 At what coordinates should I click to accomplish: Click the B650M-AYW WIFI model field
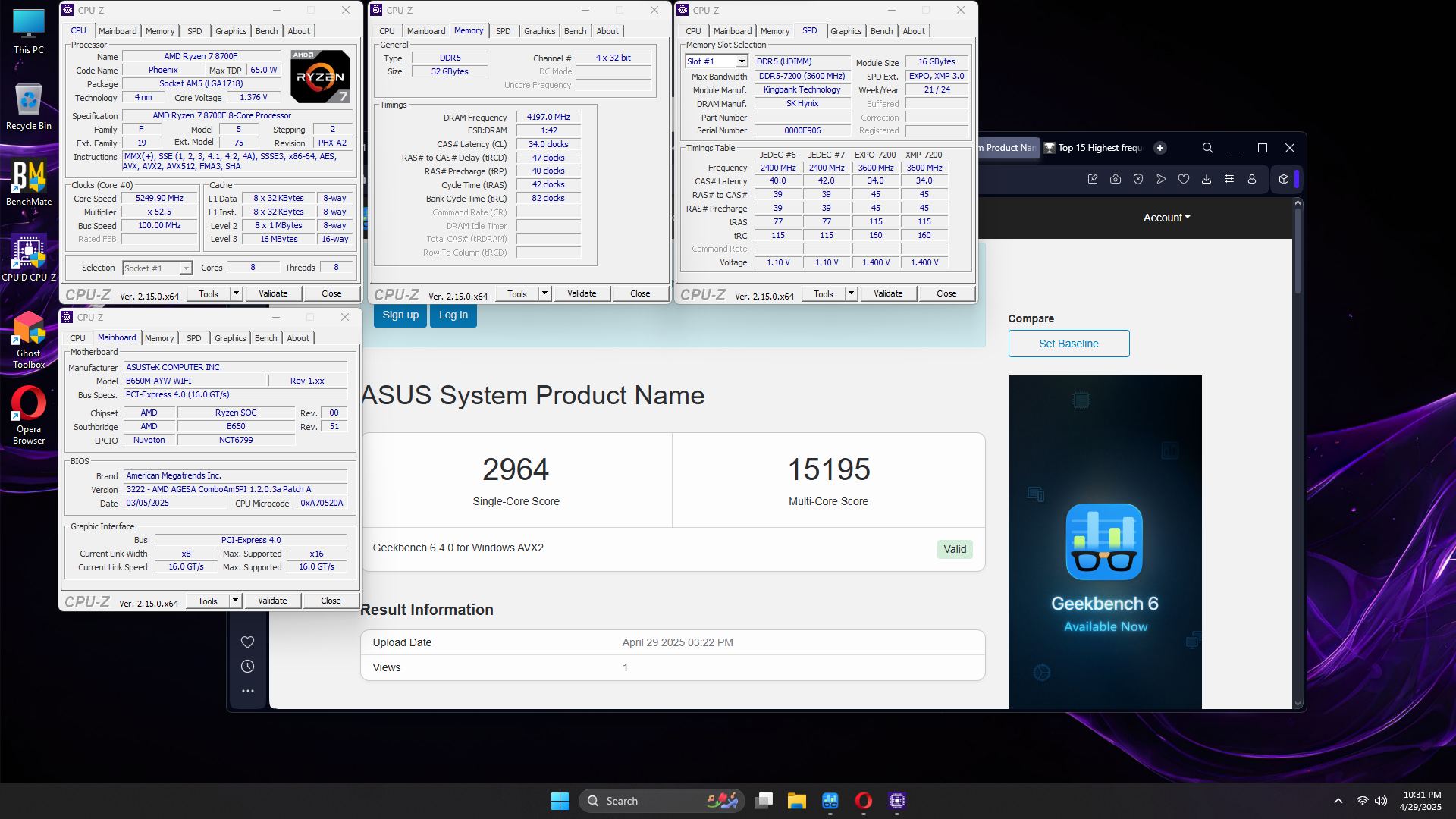[x=194, y=381]
